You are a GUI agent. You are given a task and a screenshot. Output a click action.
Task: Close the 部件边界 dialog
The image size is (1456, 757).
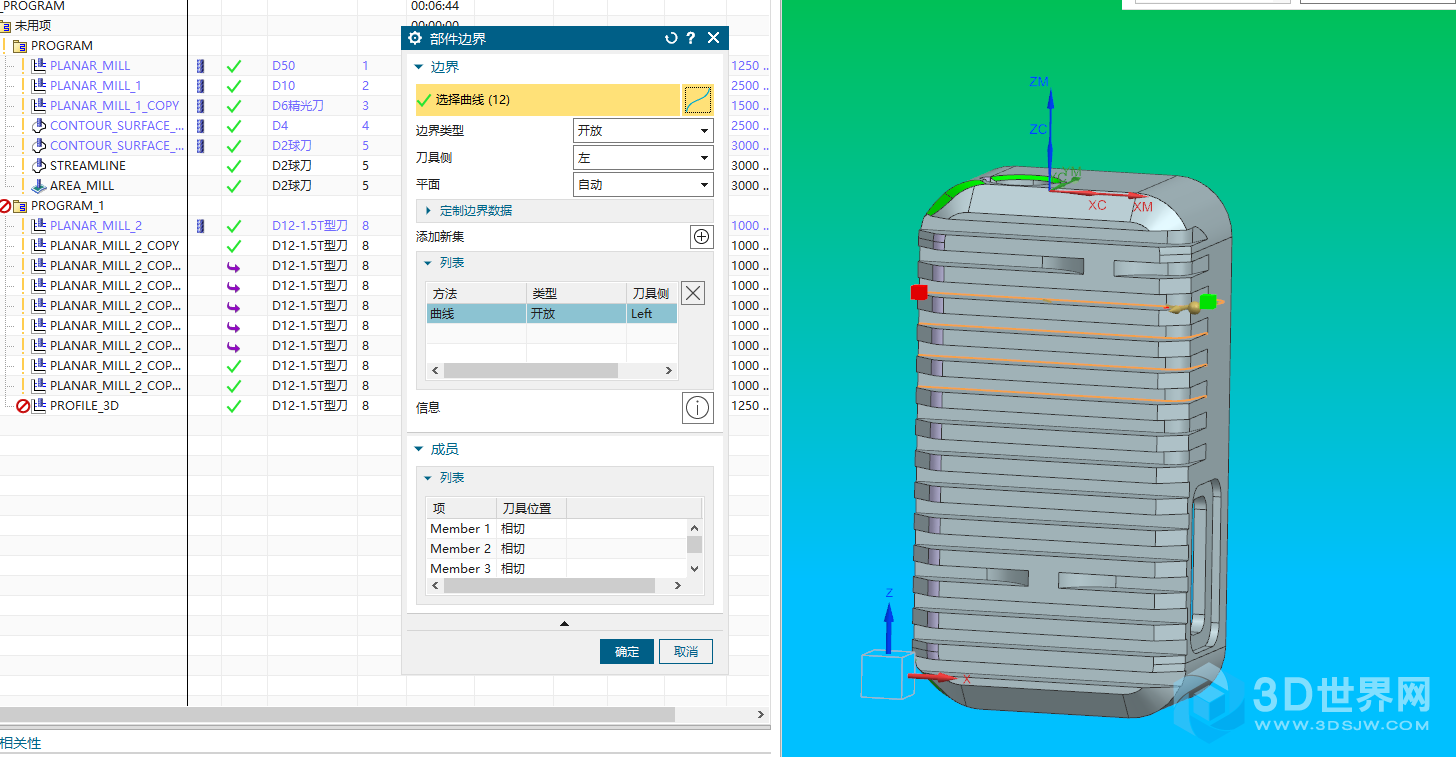click(713, 38)
